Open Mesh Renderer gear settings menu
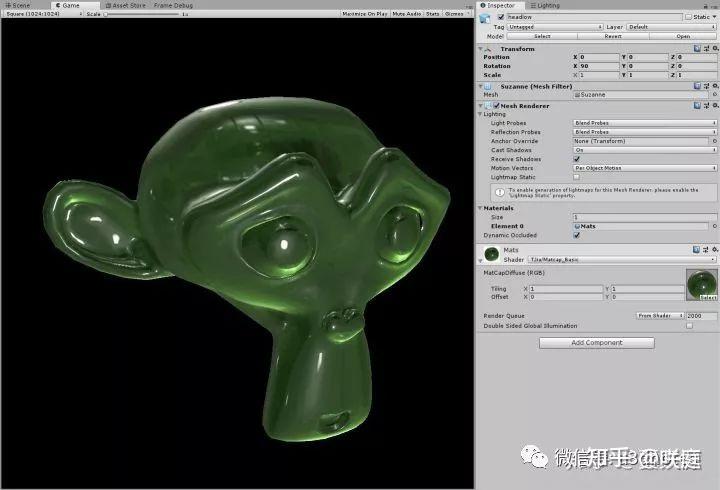 [715, 106]
